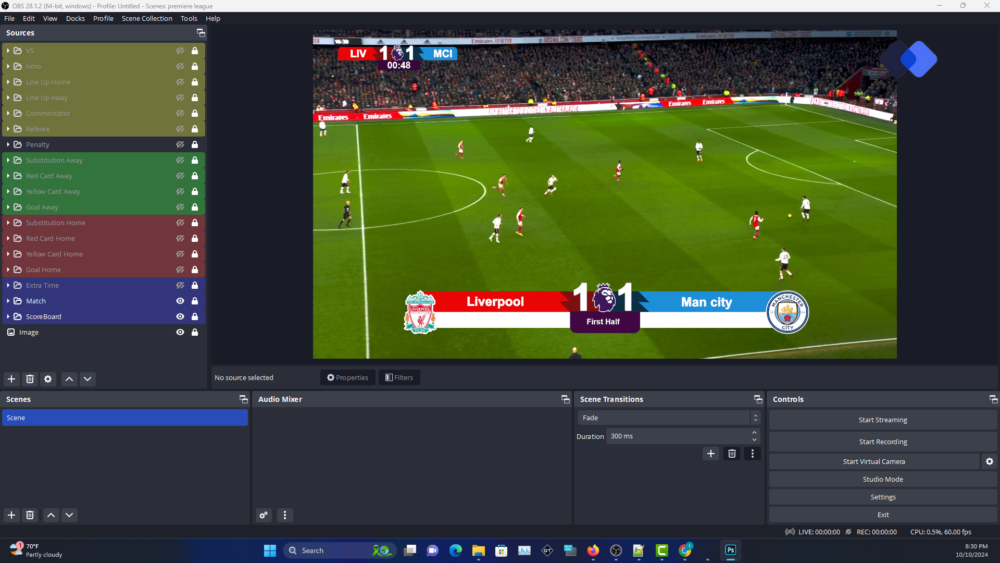Image resolution: width=1000 pixels, height=563 pixels.
Task: Open the Edit menu
Action: (29, 18)
